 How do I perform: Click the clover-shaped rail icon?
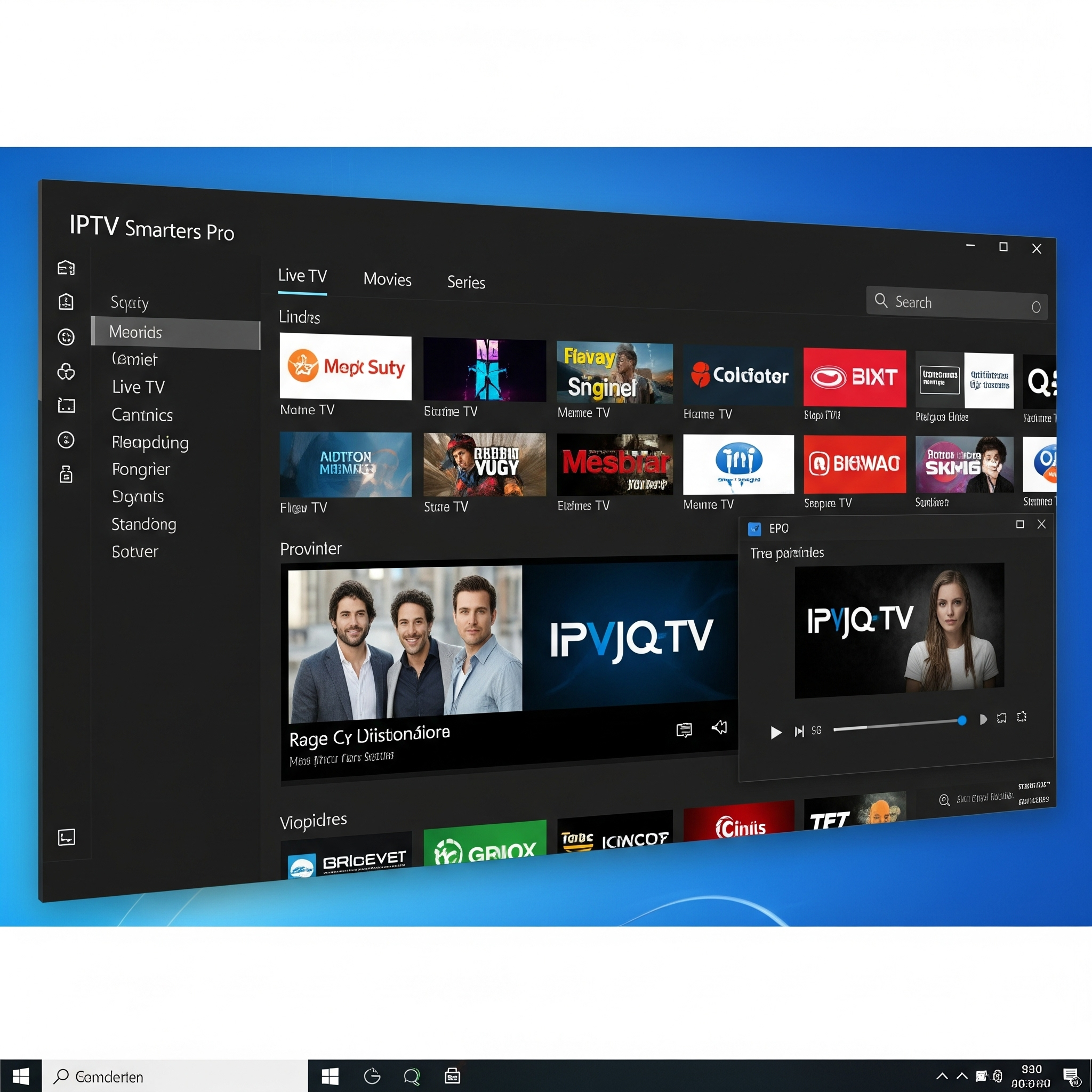[66, 371]
